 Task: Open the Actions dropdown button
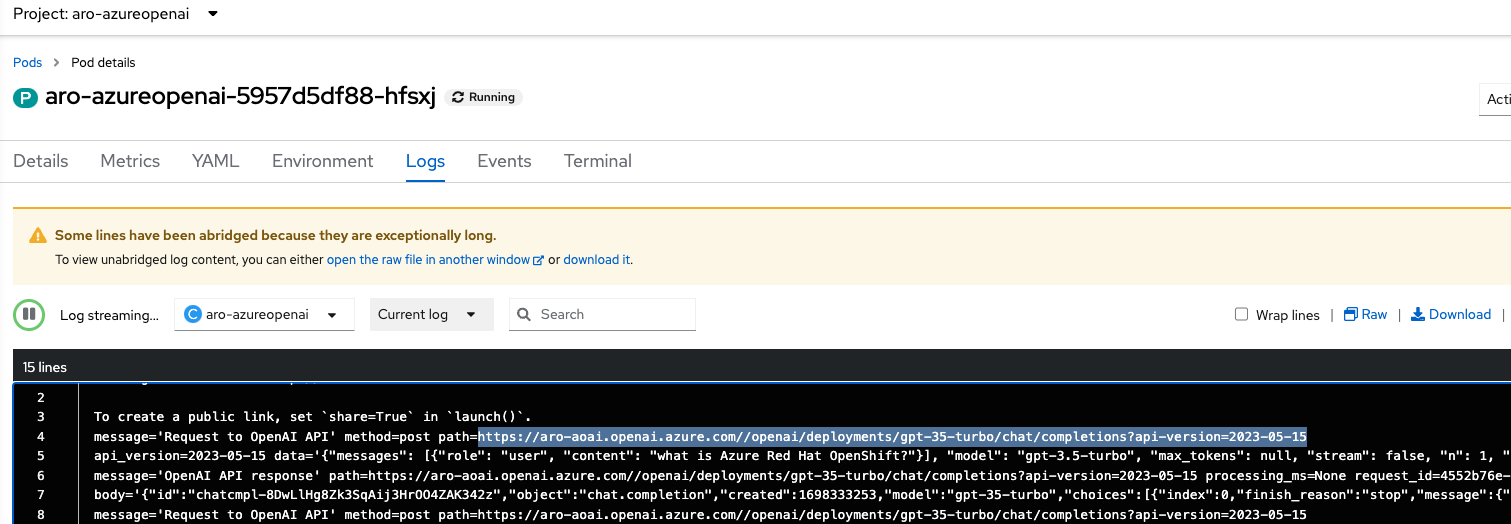pos(1495,99)
